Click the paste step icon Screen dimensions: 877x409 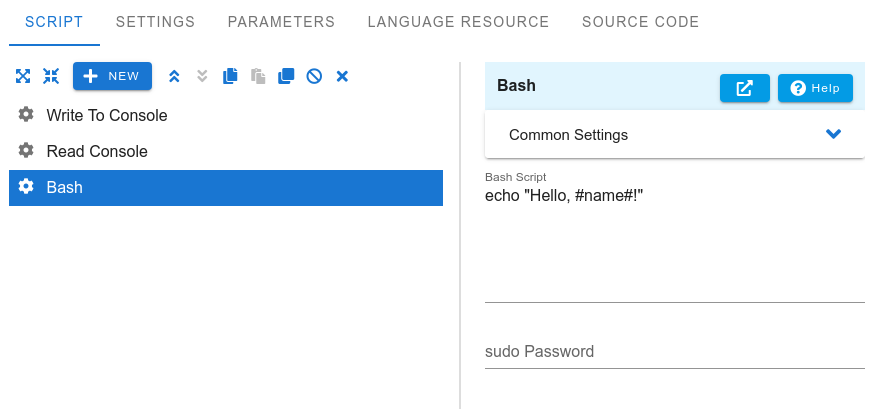tap(258, 76)
